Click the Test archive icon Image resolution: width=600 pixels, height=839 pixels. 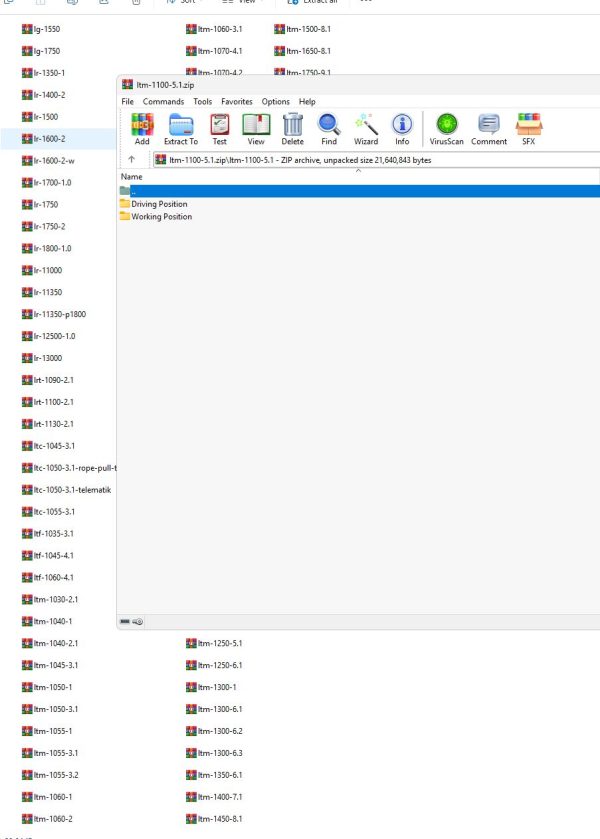[x=219, y=129]
